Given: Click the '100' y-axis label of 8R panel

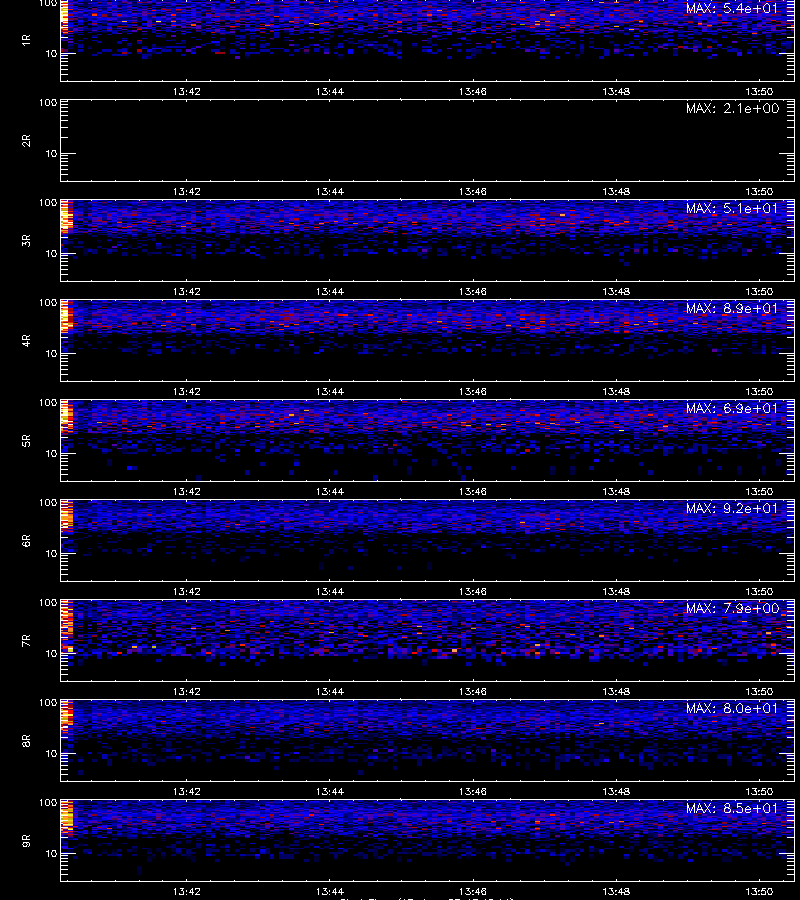Looking at the screenshot, I should [48, 703].
